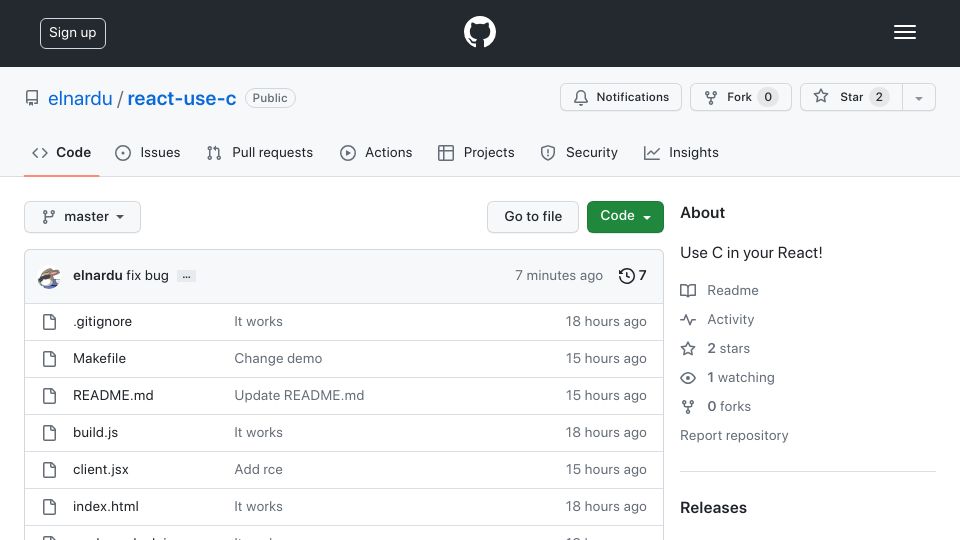Click the Notifications bell button
Viewport: 960px width, 540px height.
tap(621, 97)
